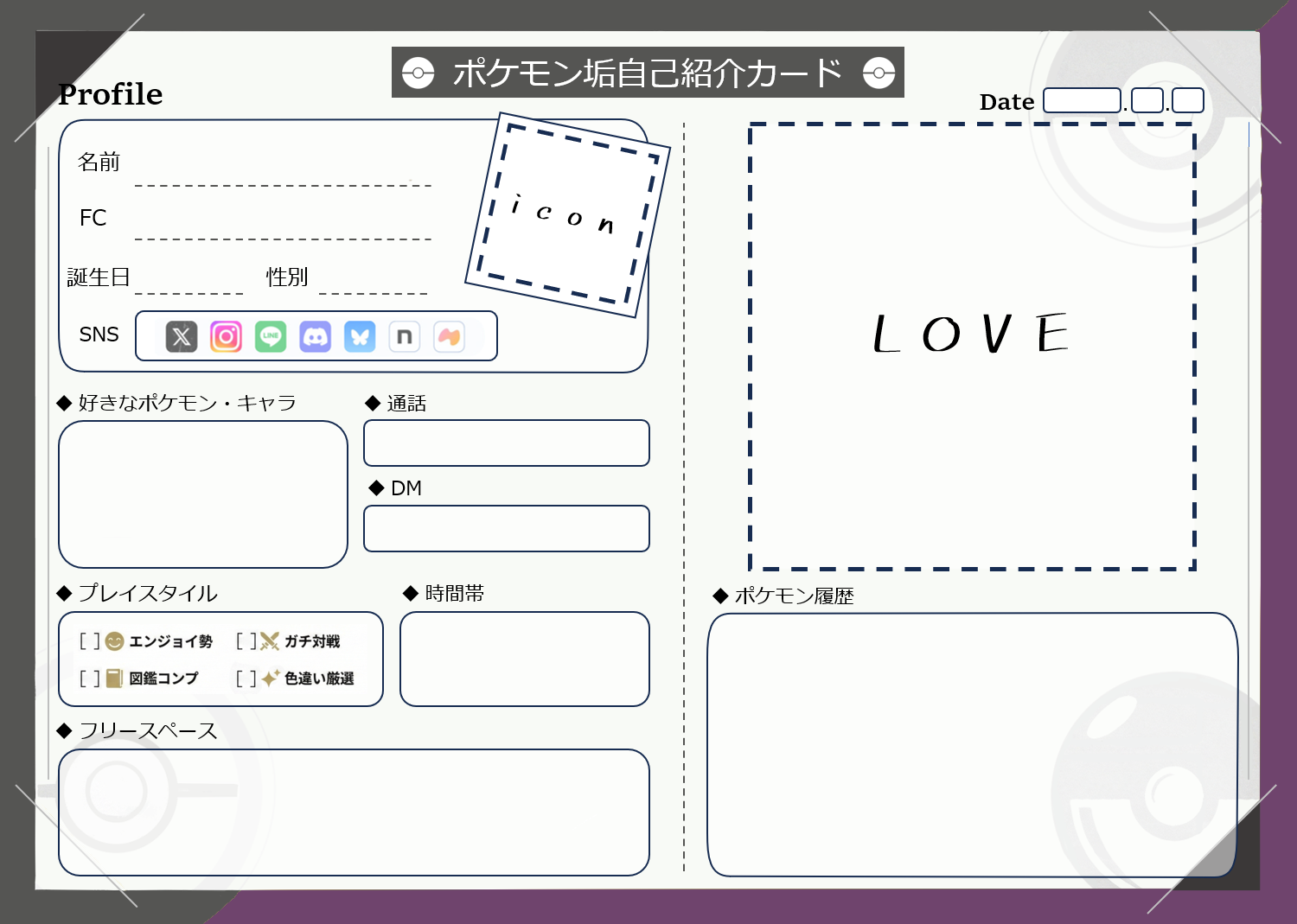
Task: Click the LOVE favorite Pokémon picture area
Action: click(971, 346)
